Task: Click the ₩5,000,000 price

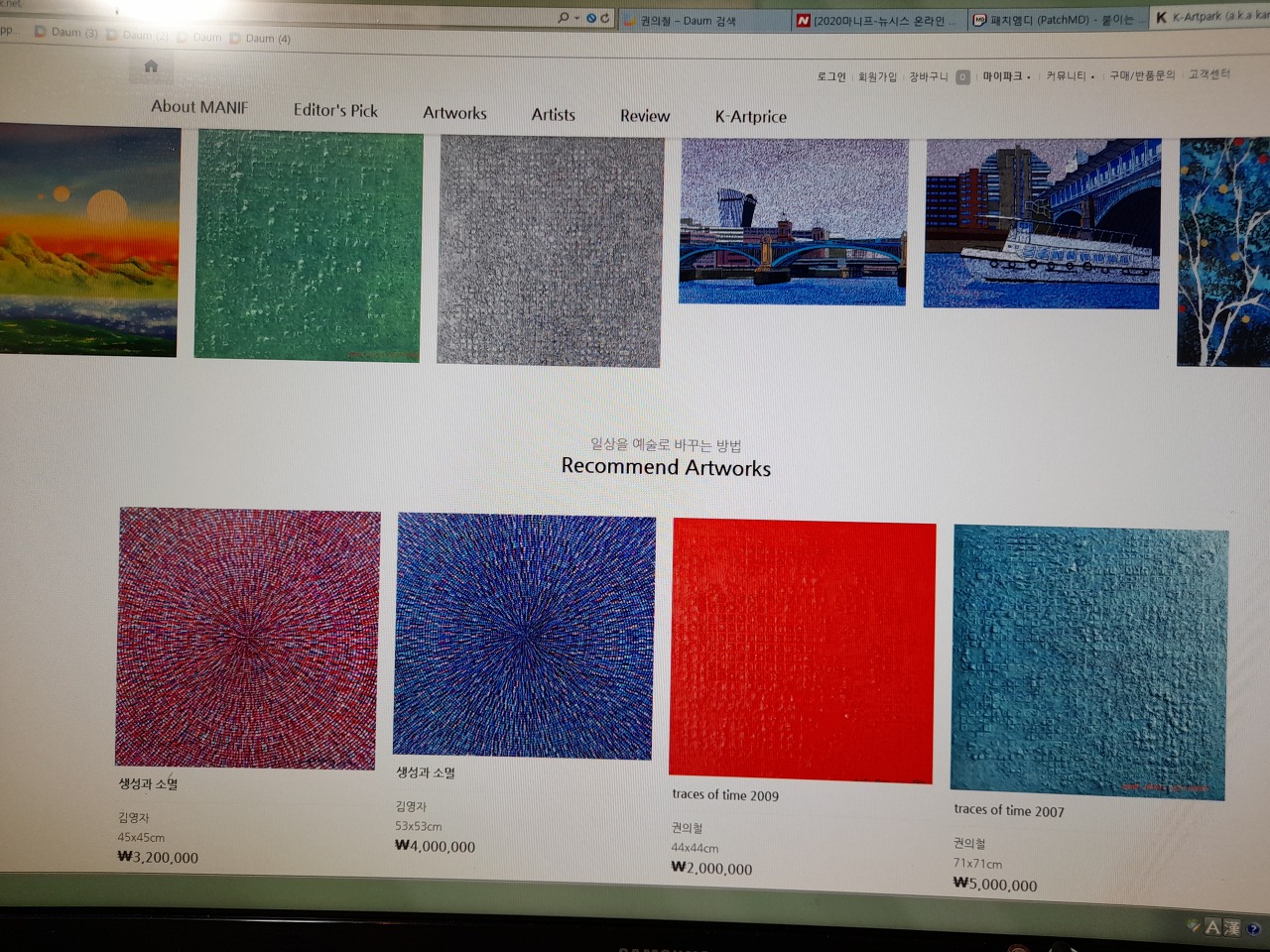Action: coord(995,884)
